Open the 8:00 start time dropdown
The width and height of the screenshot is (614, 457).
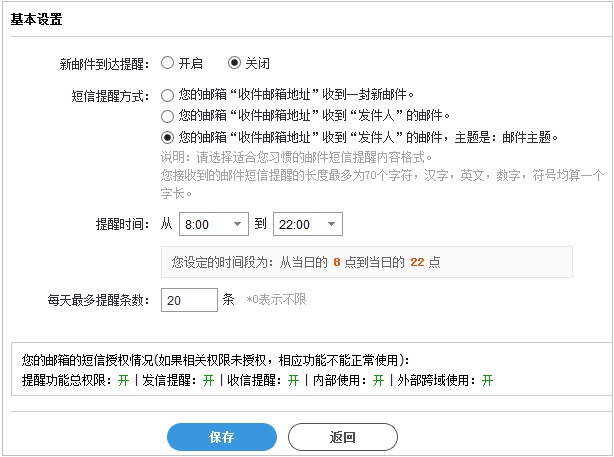pyautogui.click(x=214, y=224)
